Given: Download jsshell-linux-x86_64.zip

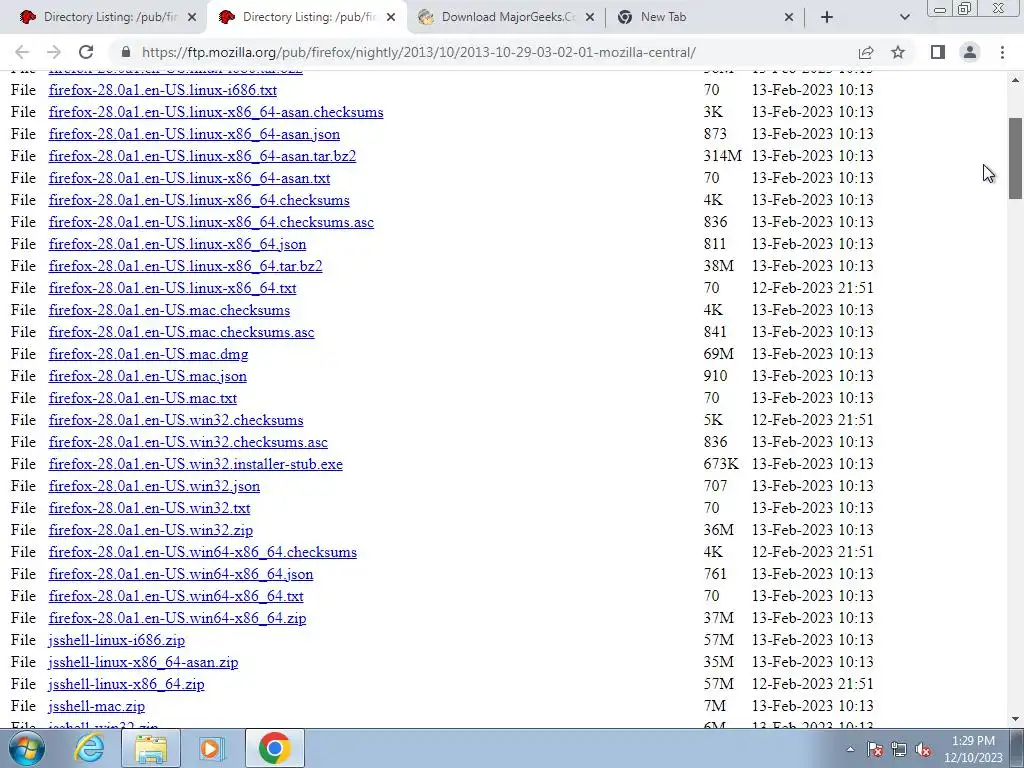Looking at the screenshot, I should [x=126, y=684].
